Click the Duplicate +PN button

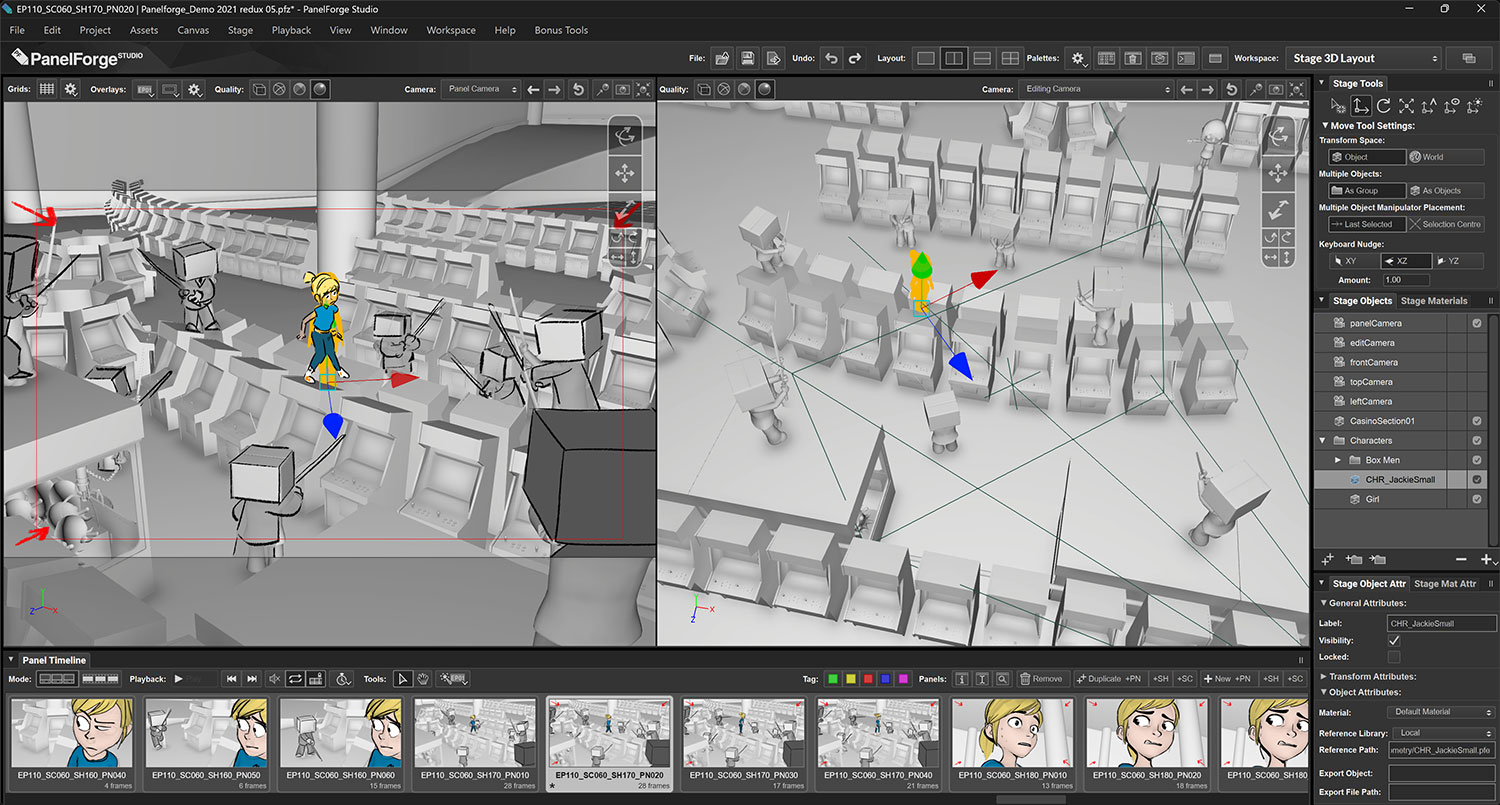coord(1109,679)
